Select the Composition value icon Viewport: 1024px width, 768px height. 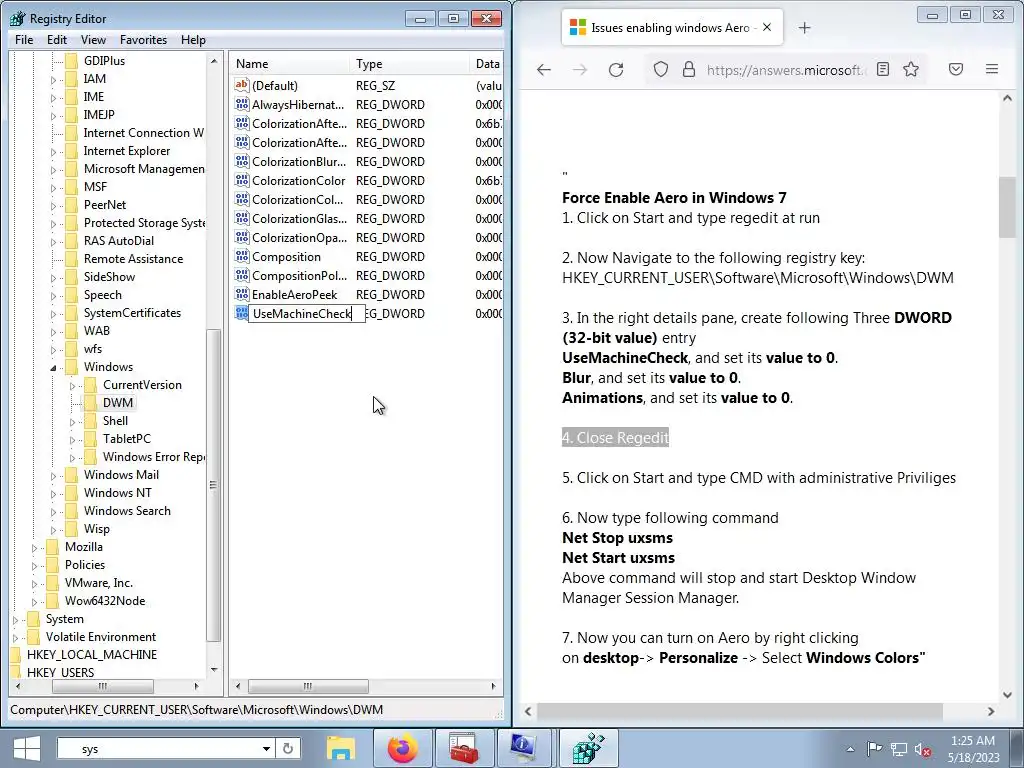(x=242, y=255)
